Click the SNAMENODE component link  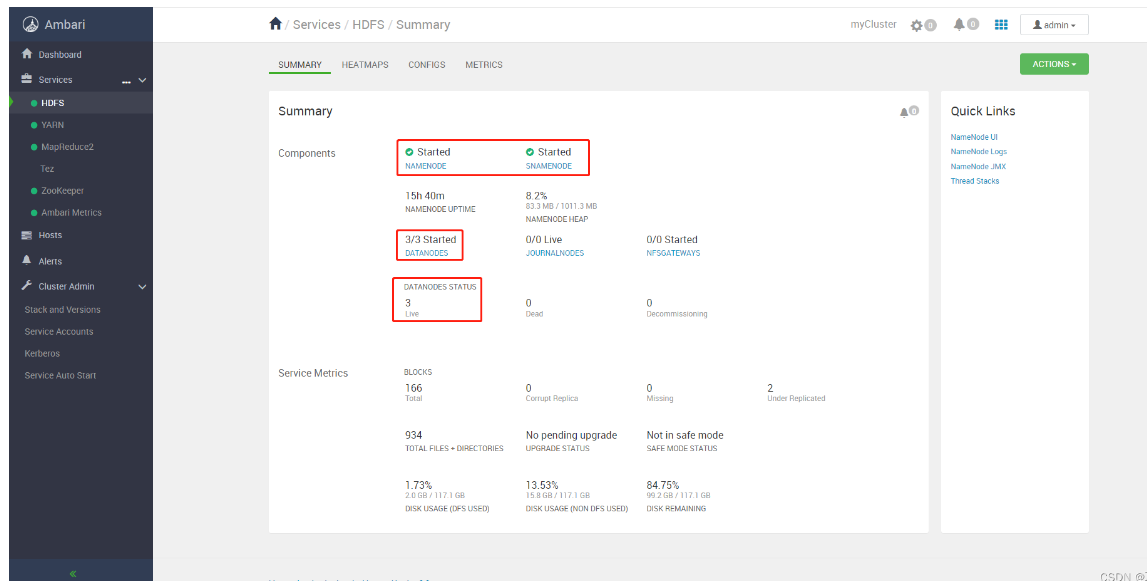[x=549, y=166]
